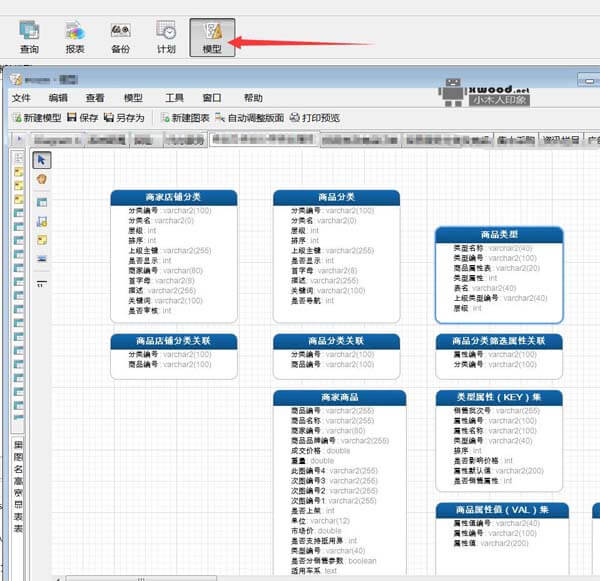
Task: Open the 计划 (Schedule) toolbar icon
Action: [x=166, y=37]
